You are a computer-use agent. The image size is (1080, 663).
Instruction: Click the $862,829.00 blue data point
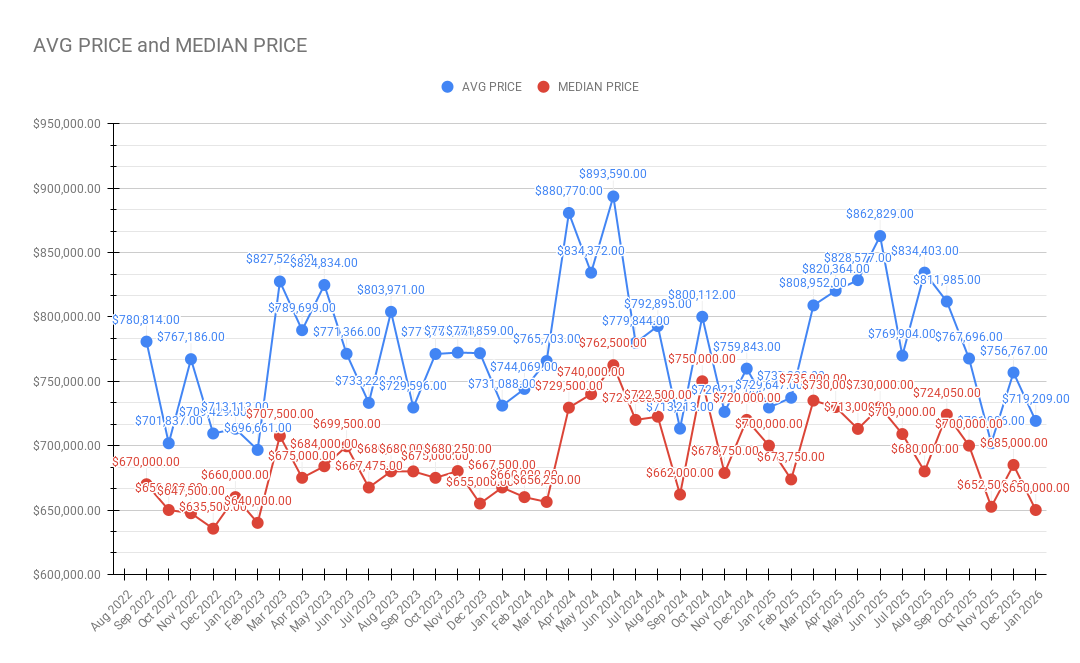[880, 236]
